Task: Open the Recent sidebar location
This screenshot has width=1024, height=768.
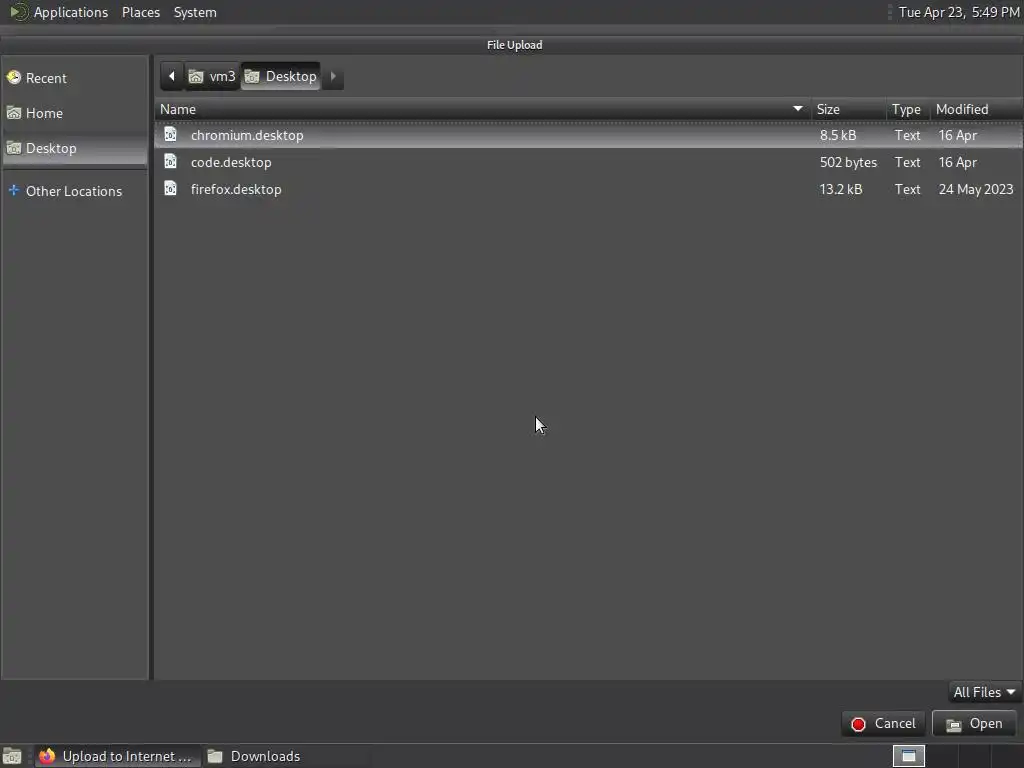Action: (x=74, y=78)
